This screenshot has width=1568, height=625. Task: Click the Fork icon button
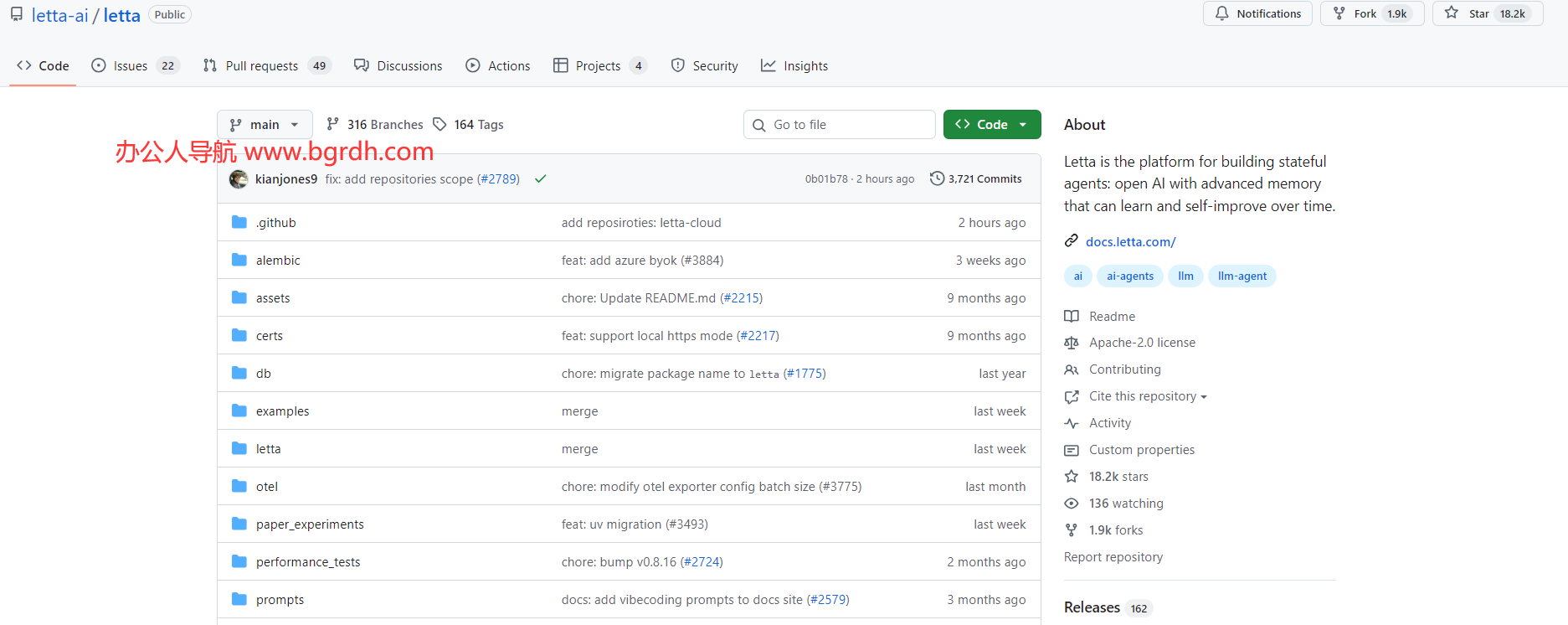point(1339,13)
